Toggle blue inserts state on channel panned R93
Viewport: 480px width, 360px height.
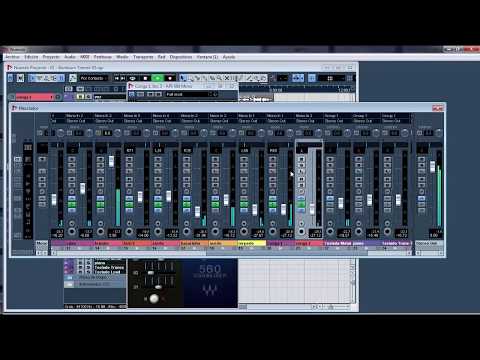click(272, 198)
